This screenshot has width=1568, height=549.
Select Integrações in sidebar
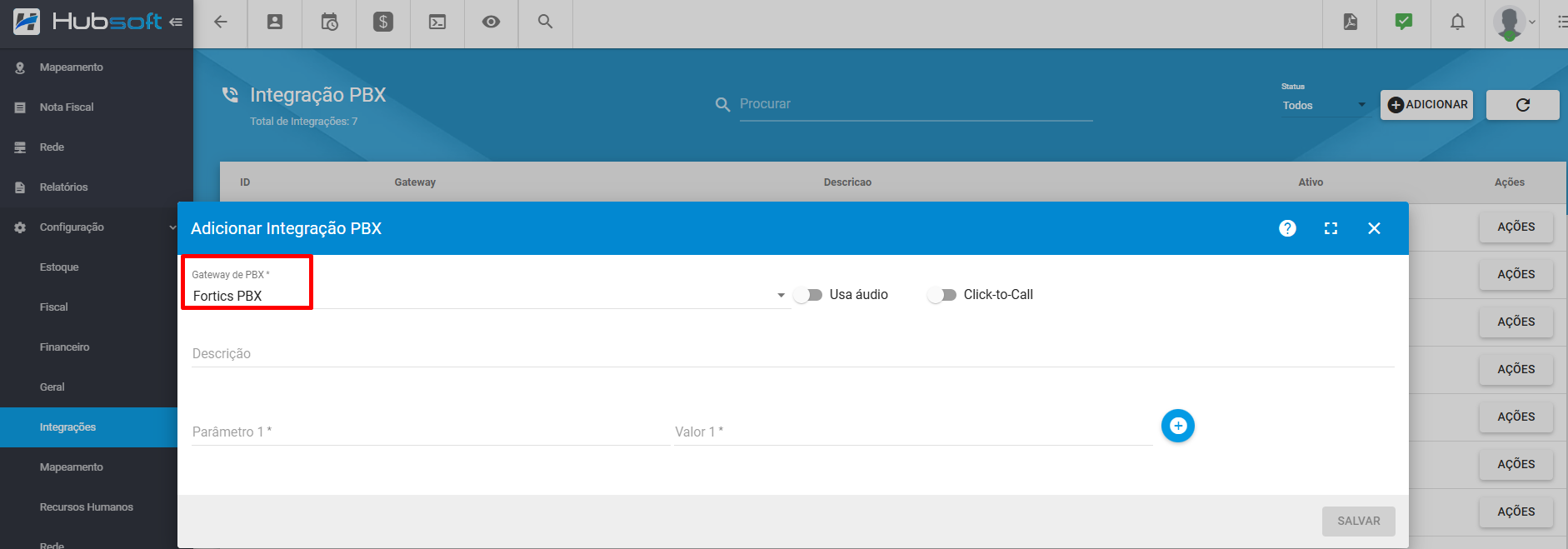point(88,427)
